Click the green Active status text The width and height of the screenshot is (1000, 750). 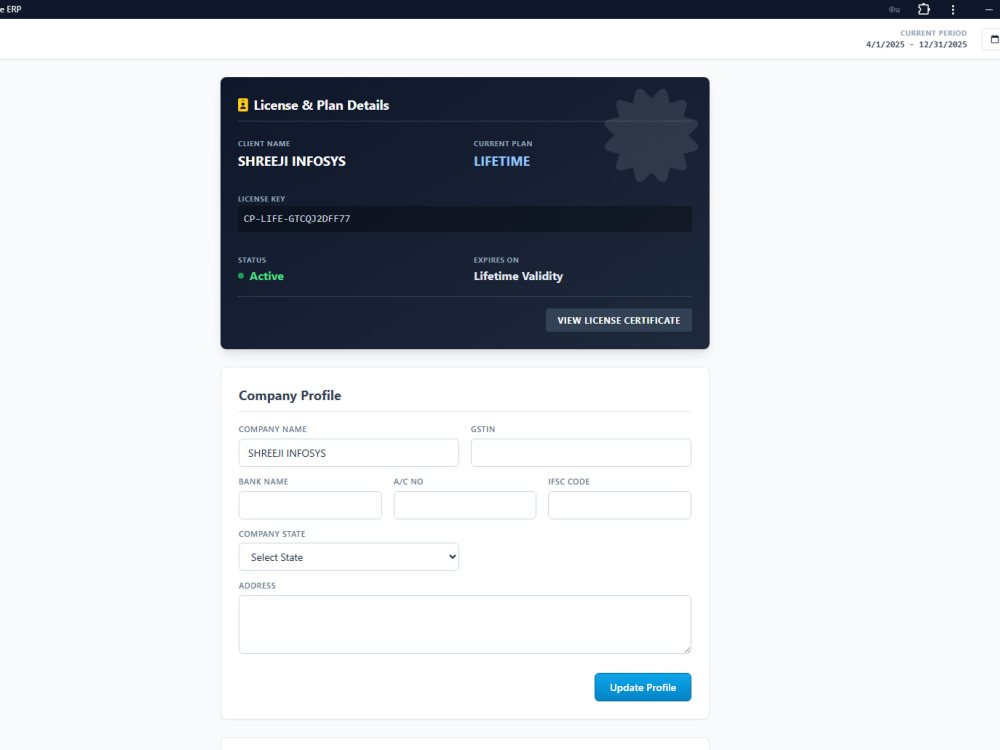pos(267,276)
